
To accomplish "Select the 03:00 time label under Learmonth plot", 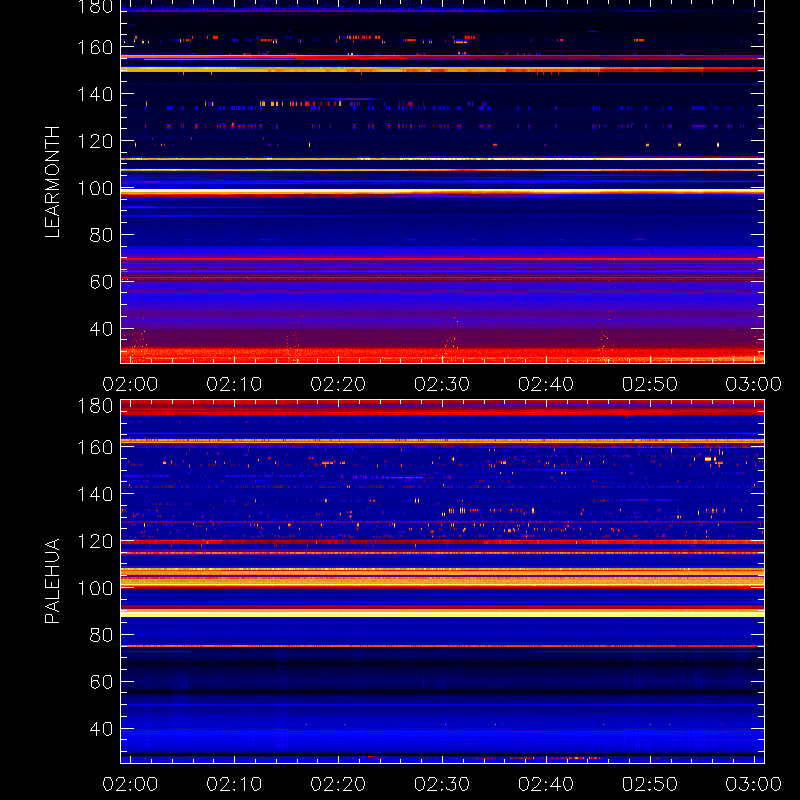I will click(754, 384).
